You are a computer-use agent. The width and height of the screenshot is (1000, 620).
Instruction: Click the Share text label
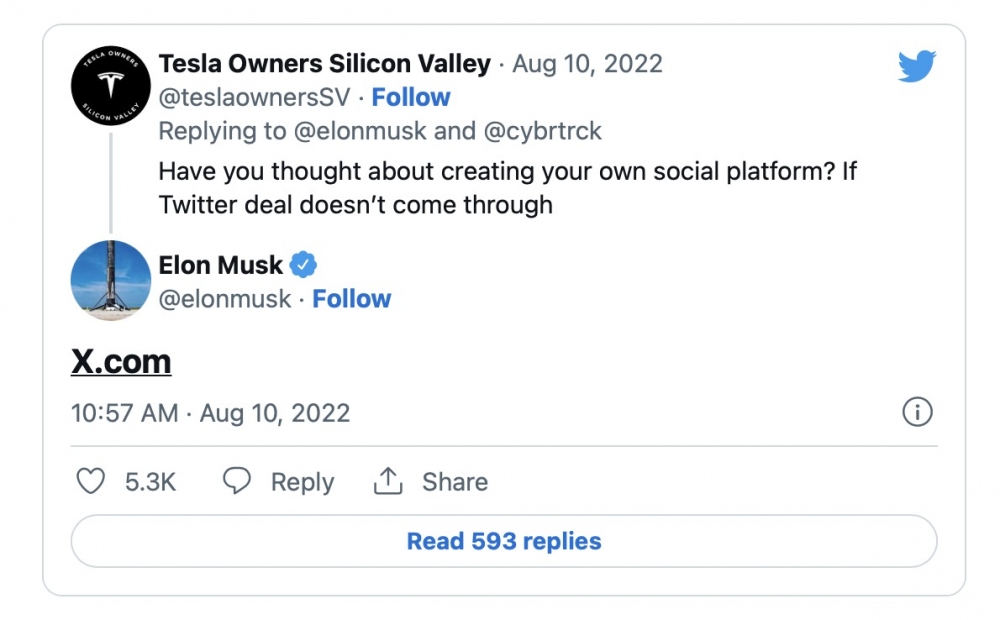(455, 482)
